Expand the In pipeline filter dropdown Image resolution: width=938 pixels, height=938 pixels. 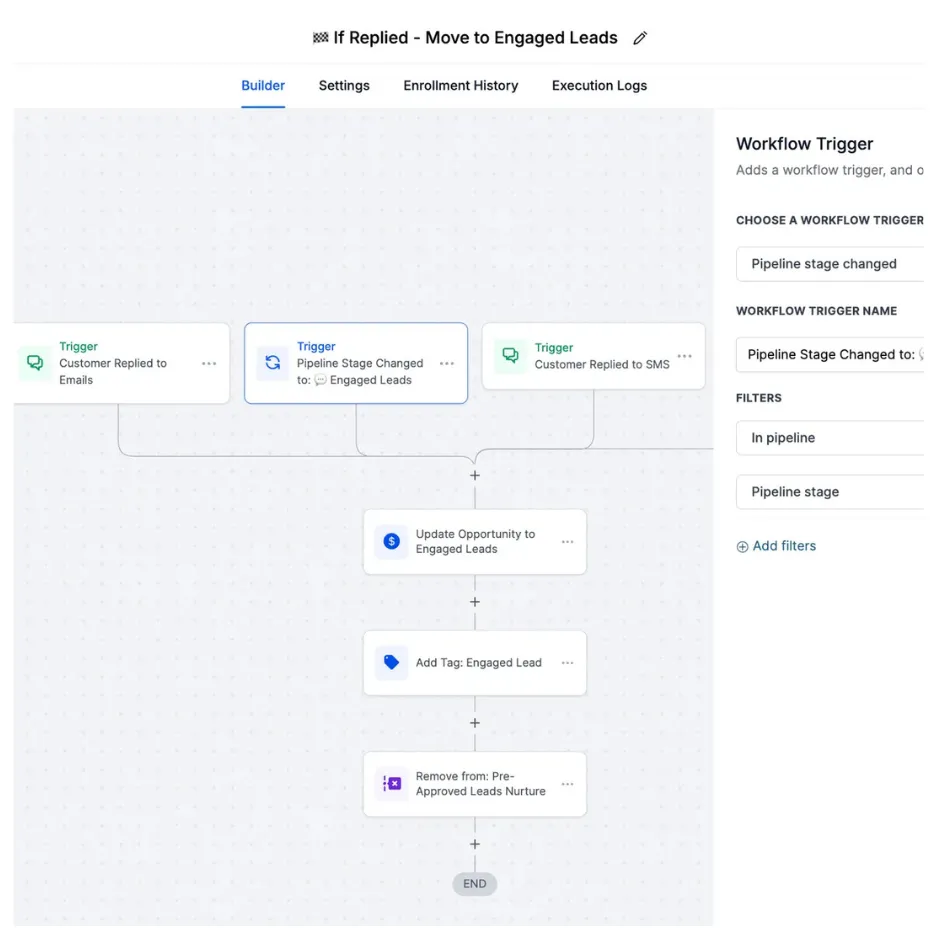coord(830,438)
